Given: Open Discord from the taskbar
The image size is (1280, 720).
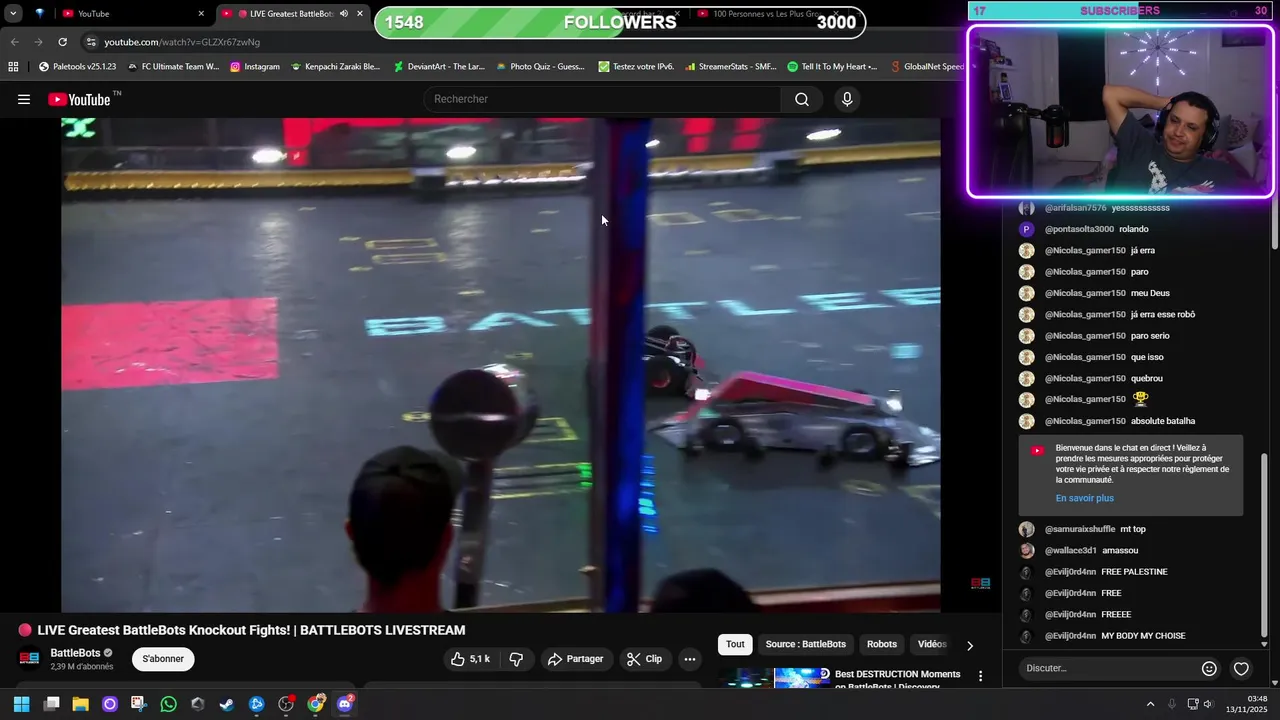Looking at the screenshot, I should 345,704.
